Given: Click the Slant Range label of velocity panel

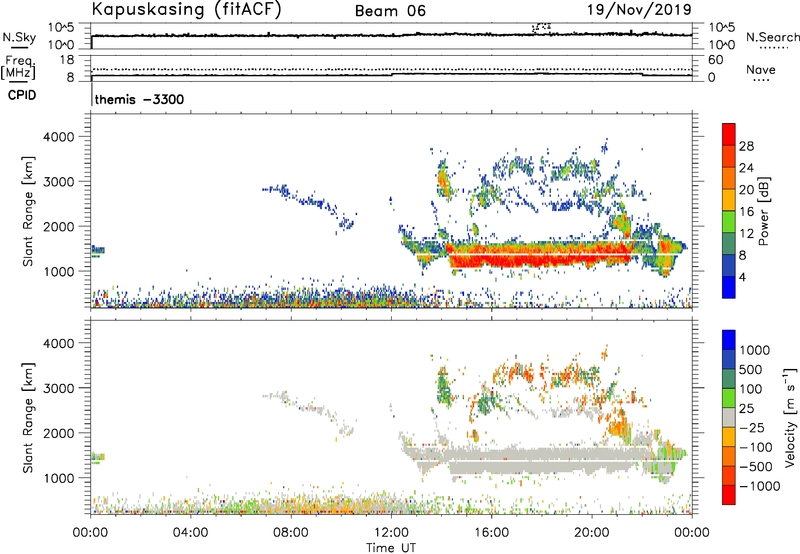Looking at the screenshot, I should [x=28, y=418].
